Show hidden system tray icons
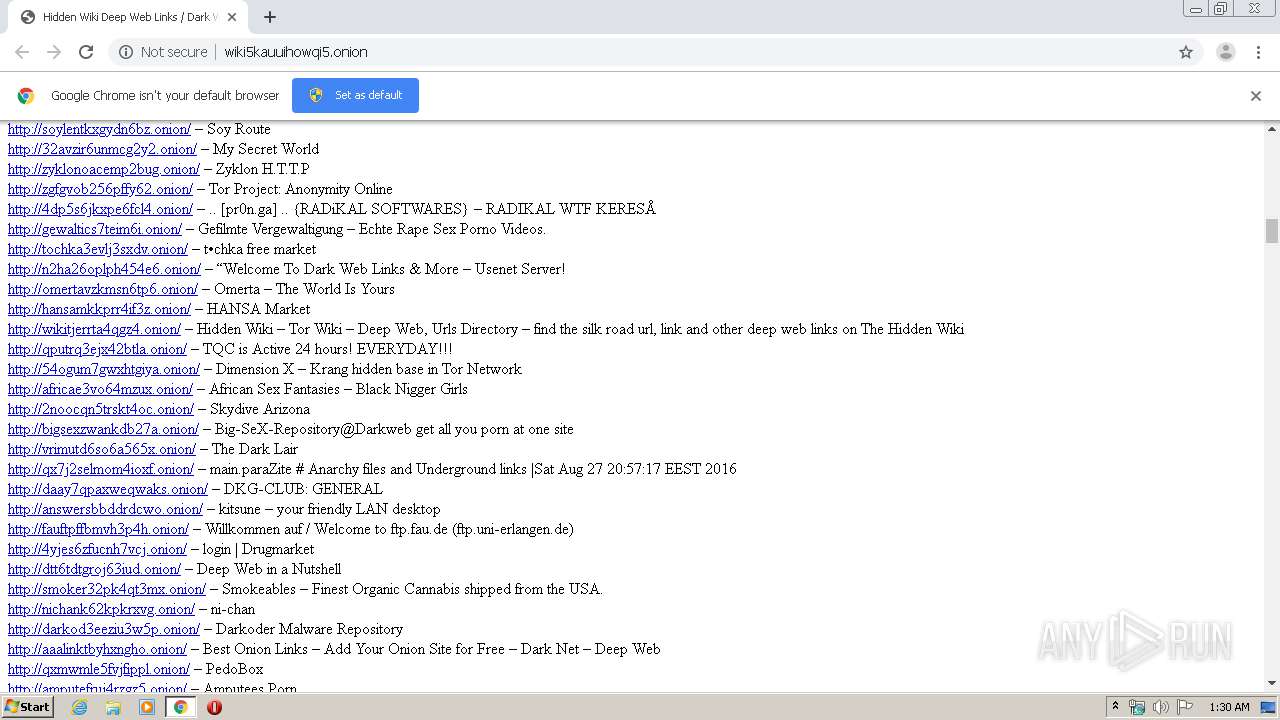 click(x=1115, y=707)
